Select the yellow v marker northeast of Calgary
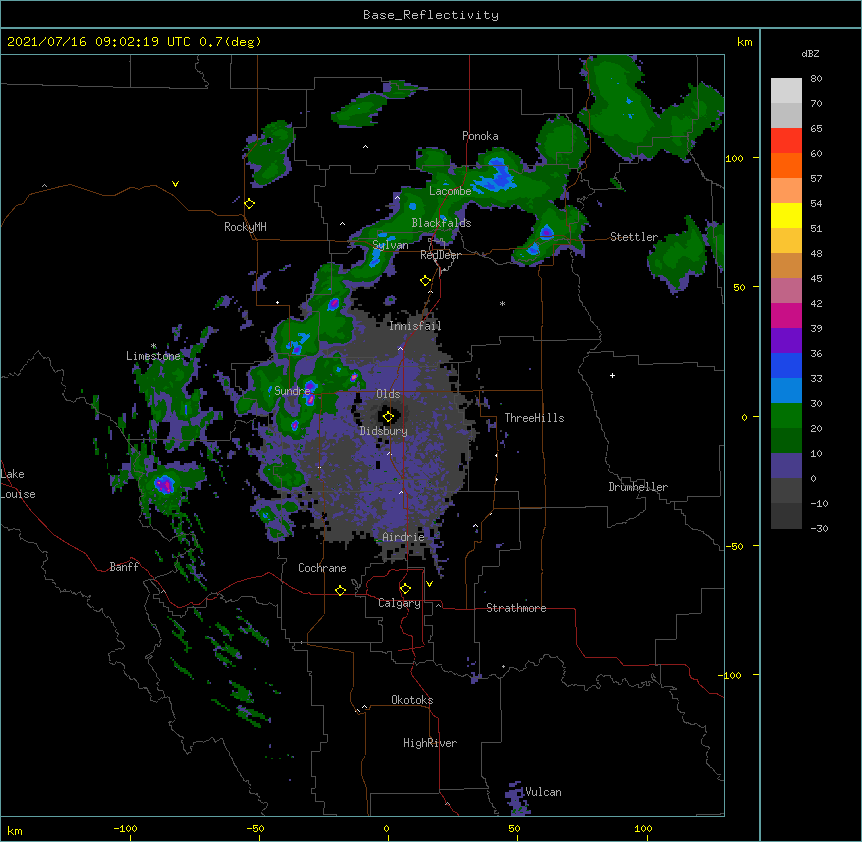 coord(429,584)
